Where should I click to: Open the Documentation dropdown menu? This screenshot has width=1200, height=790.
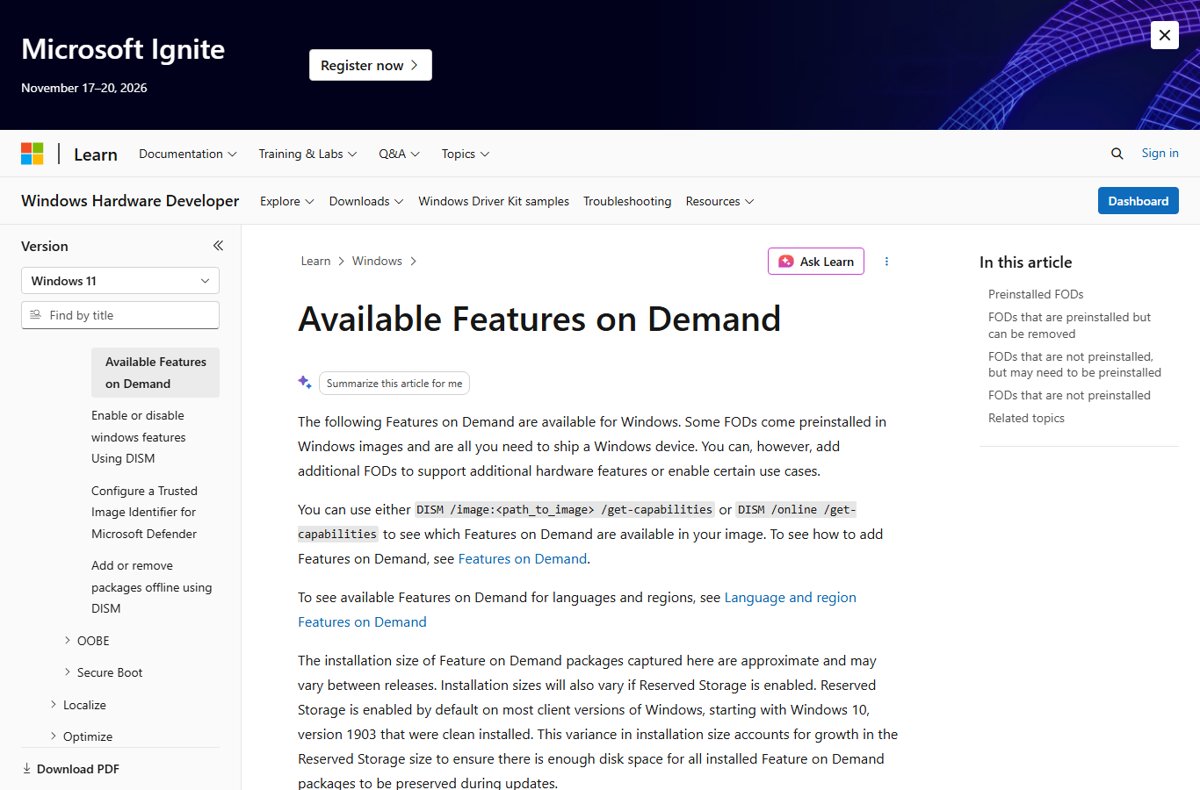click(188, 154)
